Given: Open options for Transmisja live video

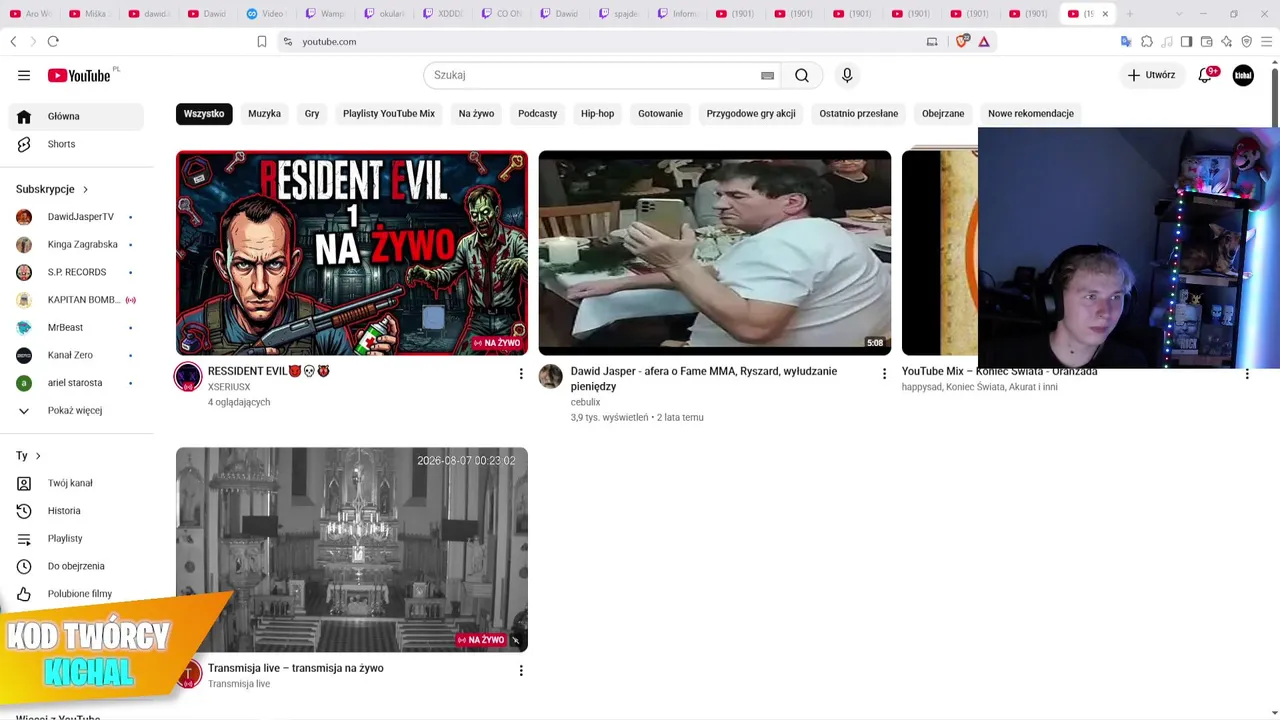Looking at the screenshot, I should click(x=521, y=671).
